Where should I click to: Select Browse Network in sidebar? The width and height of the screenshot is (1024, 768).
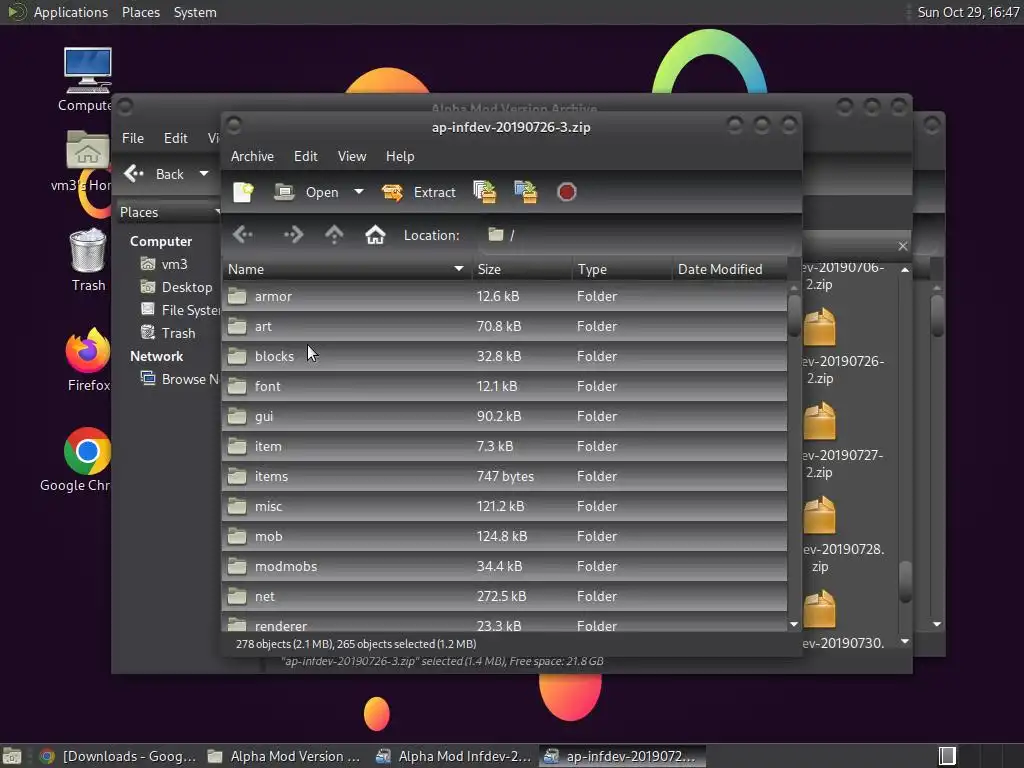pyautogui.click(x=180, y=379)
